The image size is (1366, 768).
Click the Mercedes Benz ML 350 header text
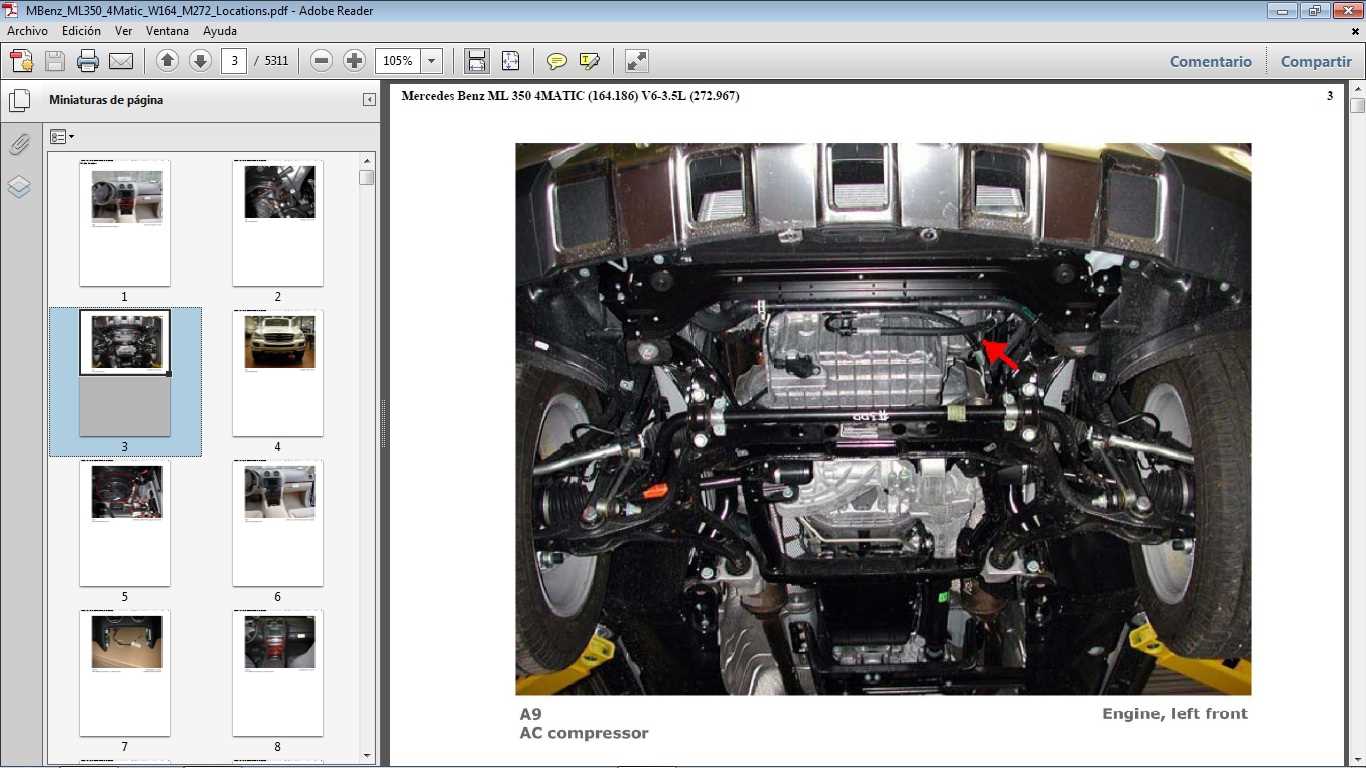point(570,96)
